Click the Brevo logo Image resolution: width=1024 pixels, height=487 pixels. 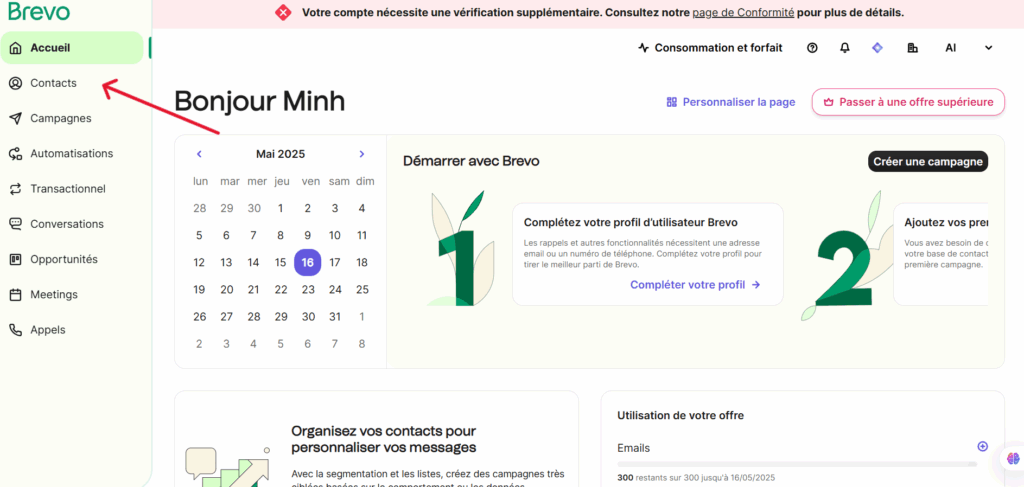tap(39, 12)
